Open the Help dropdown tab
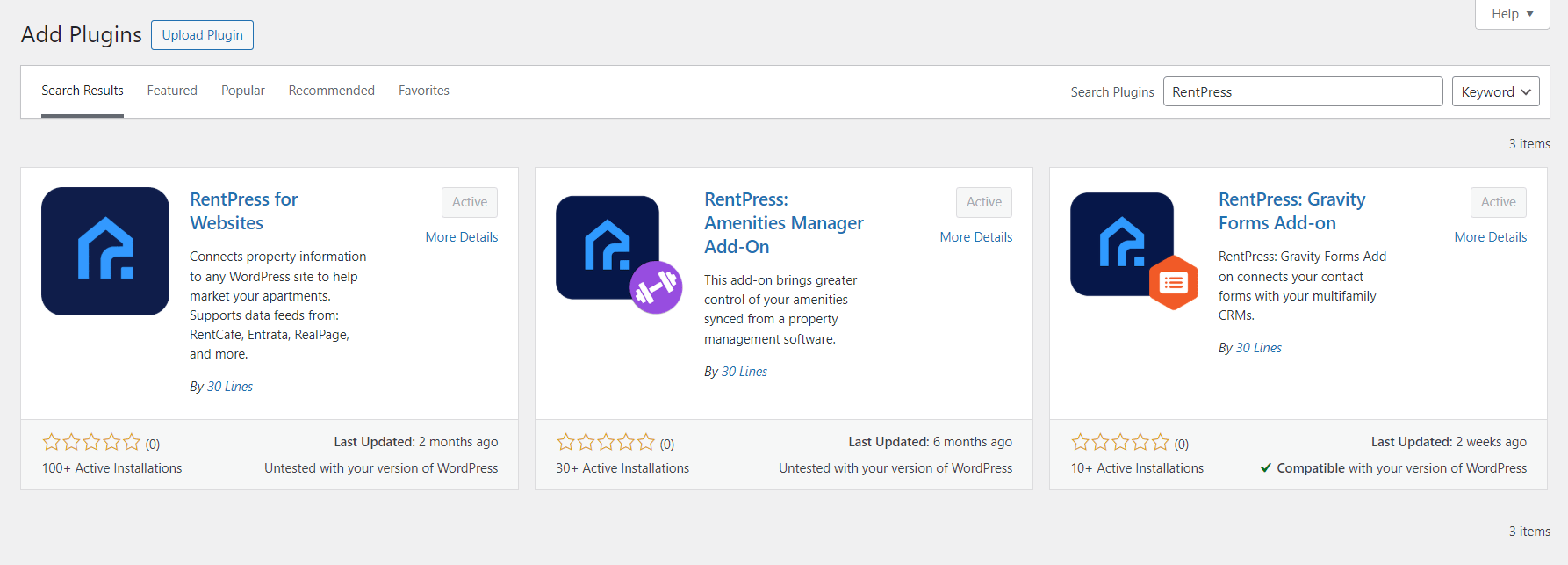This screenshot has height=565, width=1568. point(1513,14)
